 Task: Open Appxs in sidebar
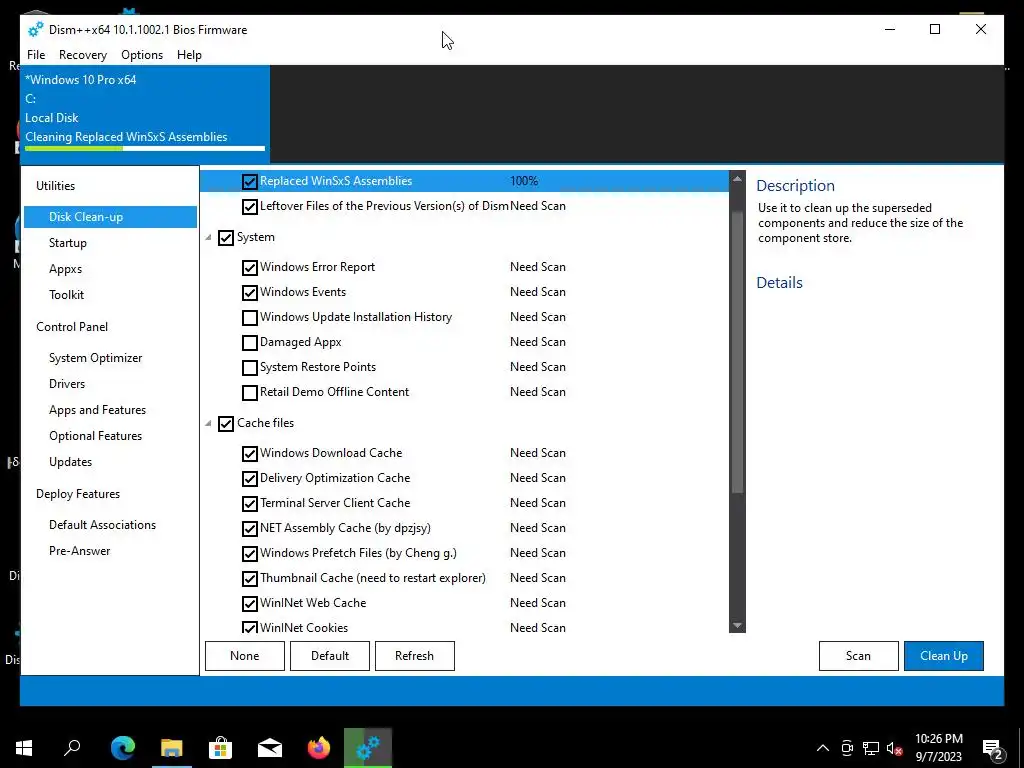click(x=65, y=269)
